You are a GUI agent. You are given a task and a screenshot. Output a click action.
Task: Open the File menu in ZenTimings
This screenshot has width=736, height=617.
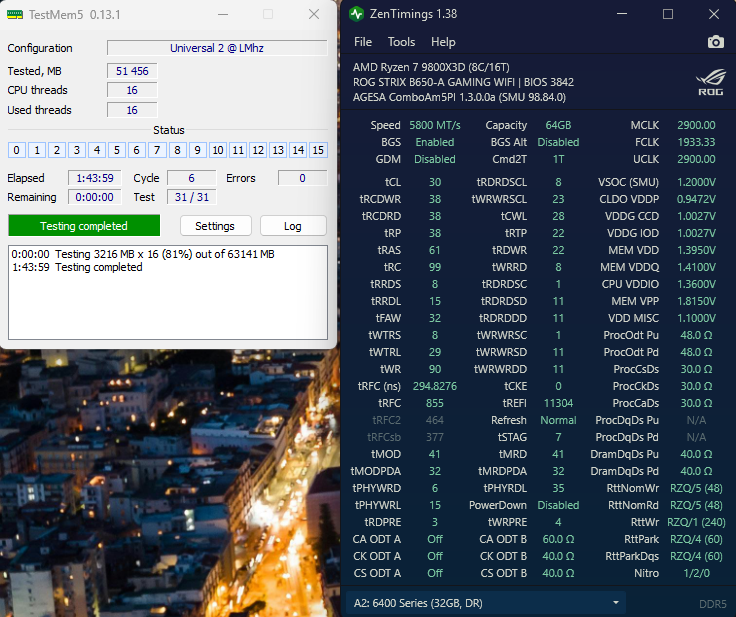[363, 42]
